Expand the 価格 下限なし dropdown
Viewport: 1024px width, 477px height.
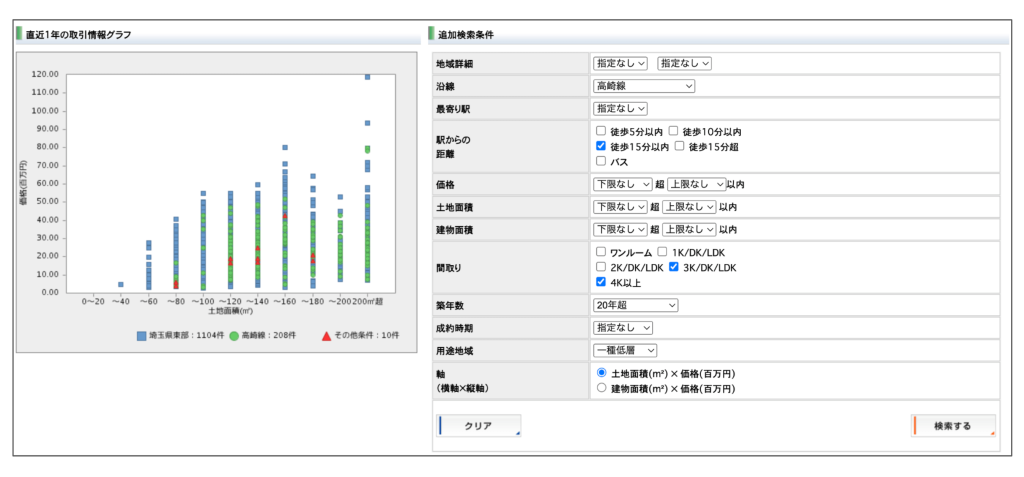click(x=620, y=184)
